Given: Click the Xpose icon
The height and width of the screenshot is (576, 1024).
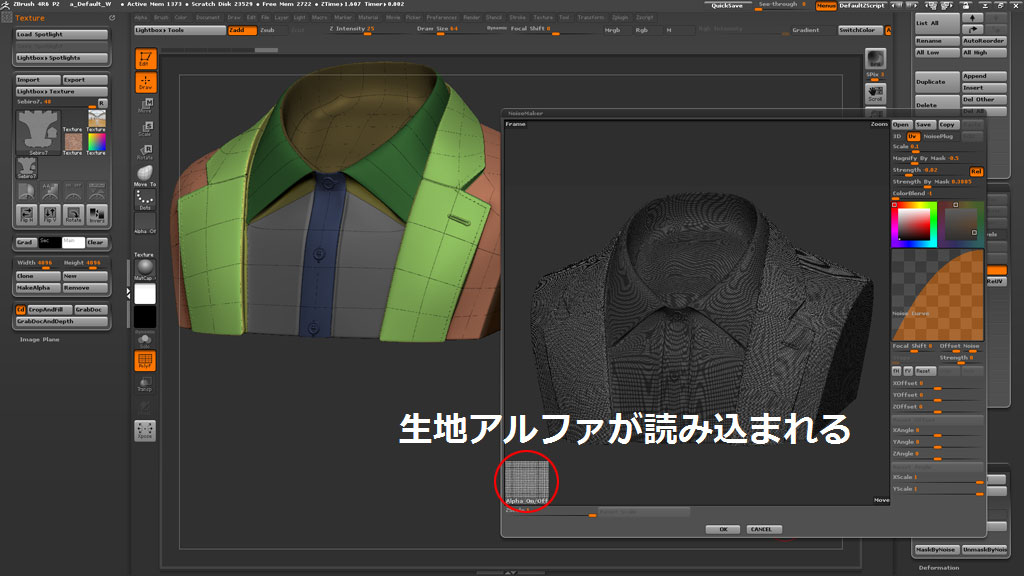Looking at the screenshot, I should [x=145, y=430].
